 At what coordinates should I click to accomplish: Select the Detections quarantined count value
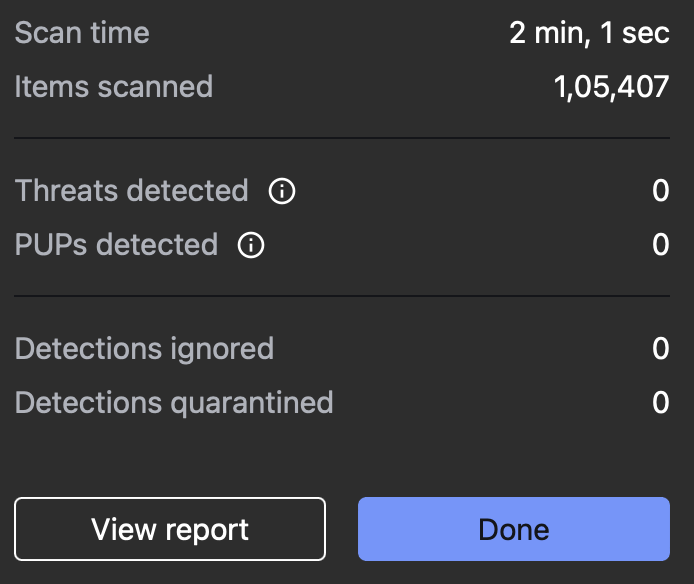pos(660,402)
